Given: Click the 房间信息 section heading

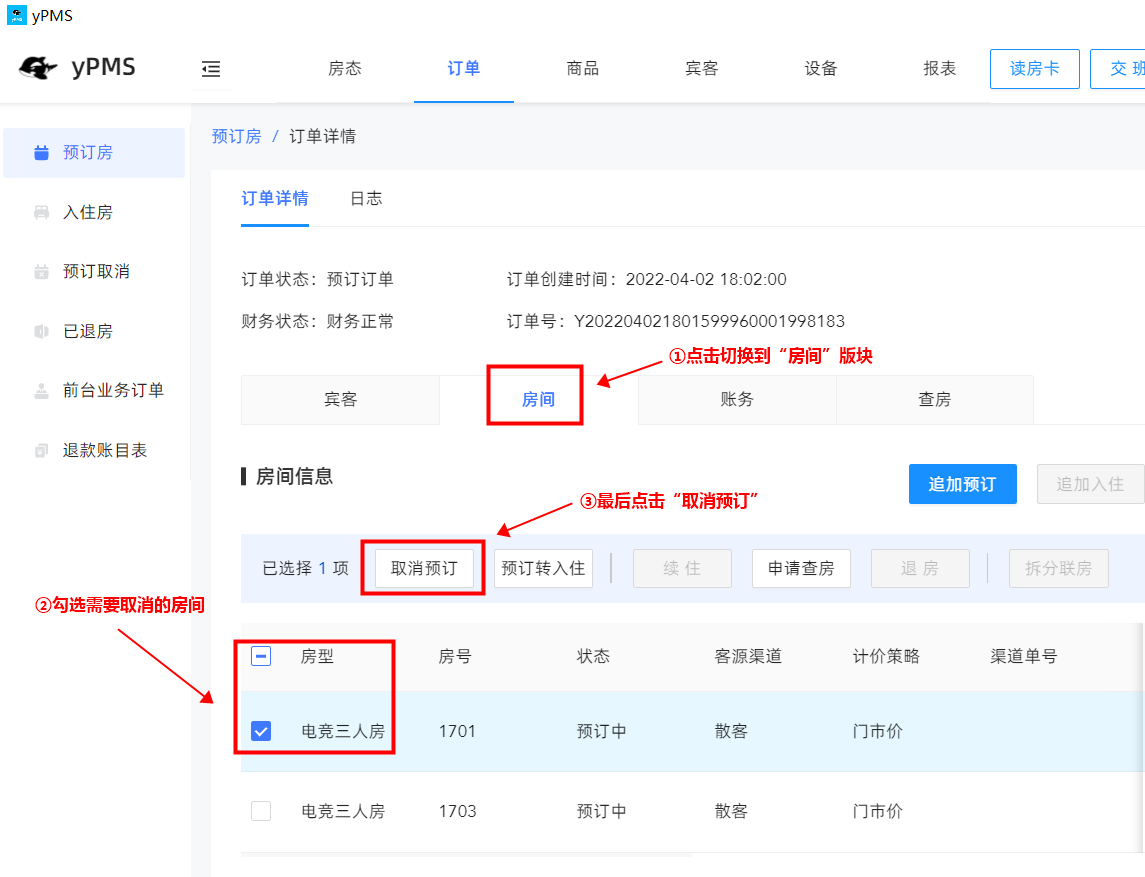Looking at the screenshot, I should tap(294, 477).
